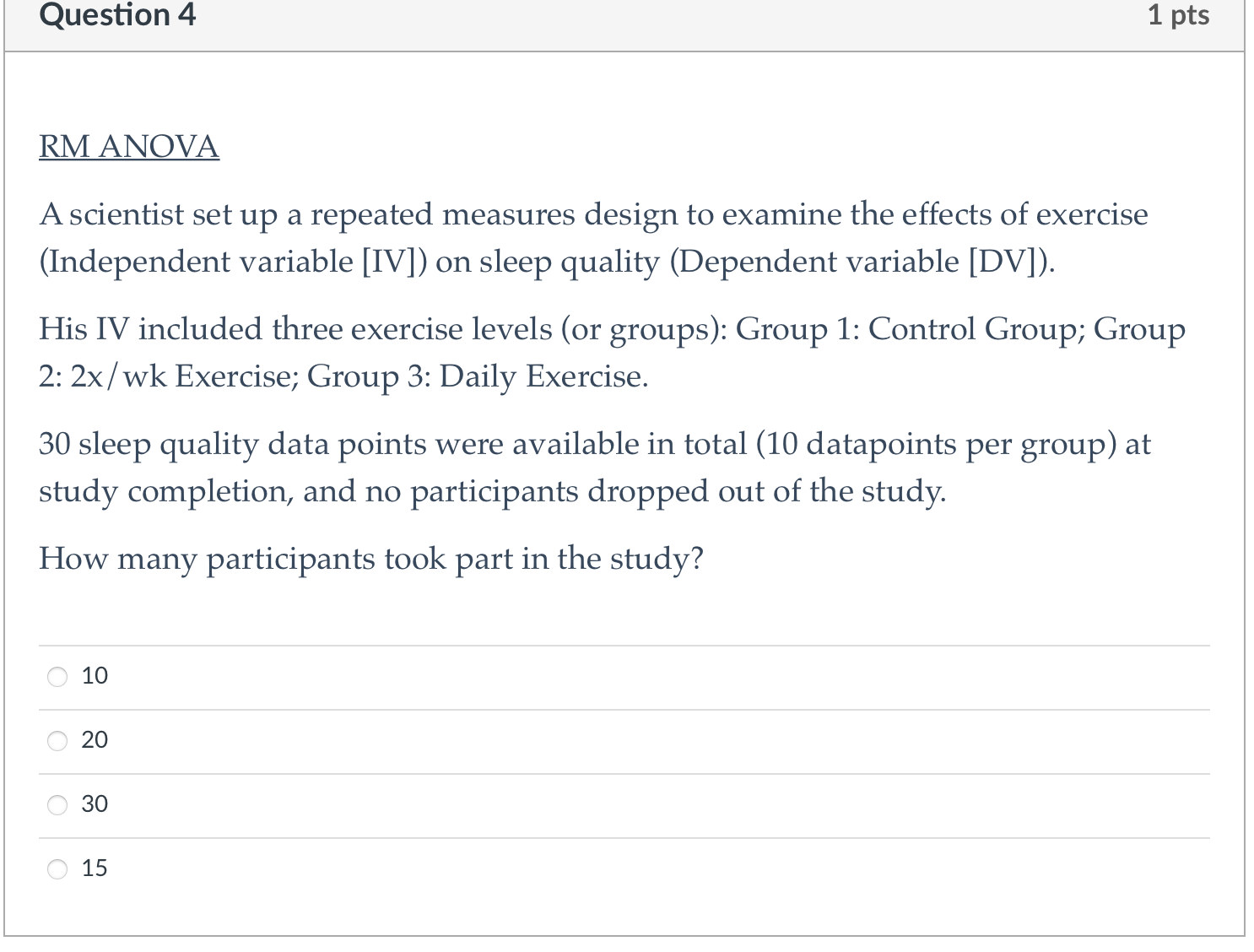Pick 15 in the answer list
The height and width of the screenshot is (952, 1254).
pos(56,868)
